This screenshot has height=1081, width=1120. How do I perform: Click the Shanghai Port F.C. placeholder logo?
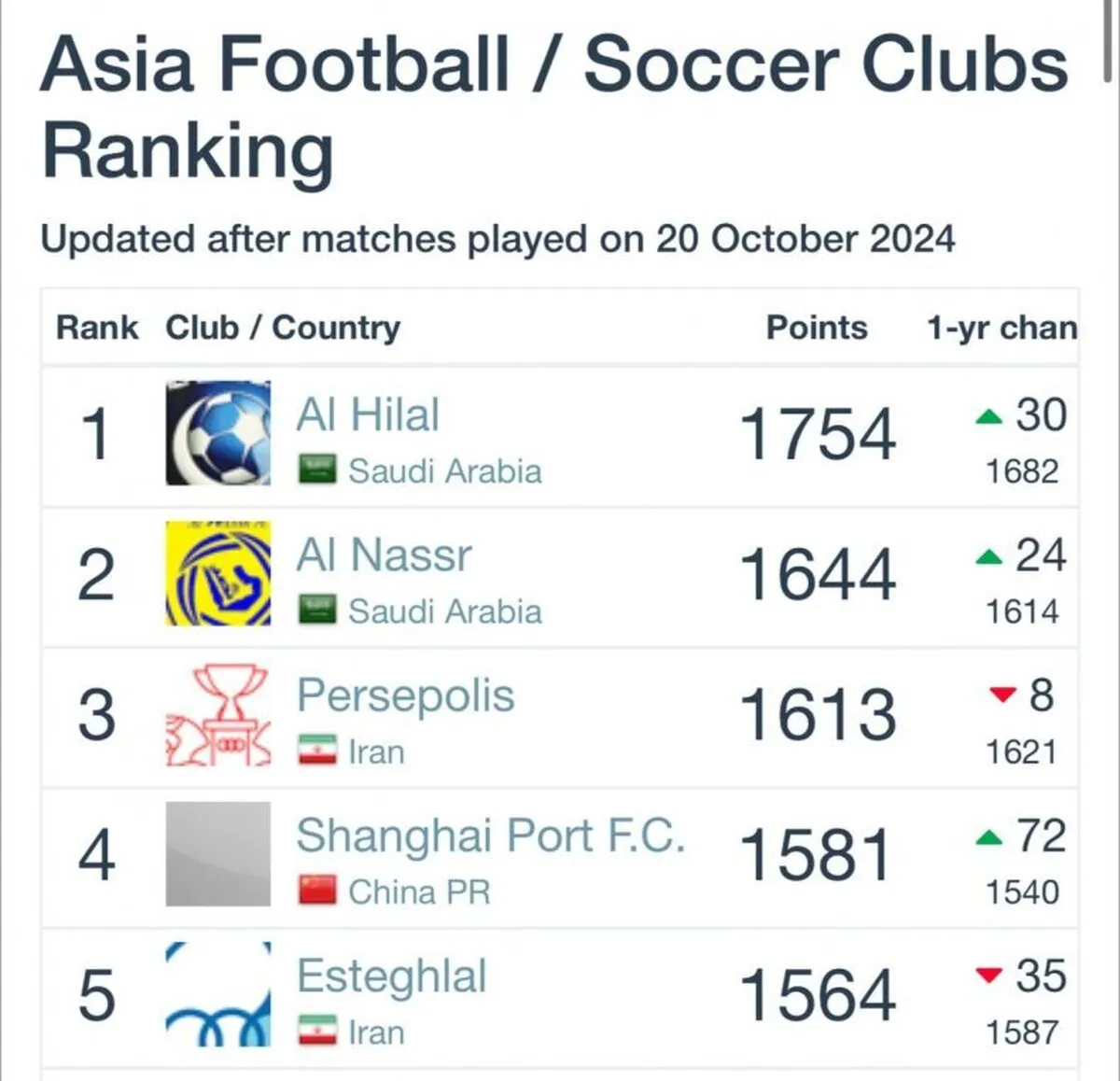coord(218,854)
